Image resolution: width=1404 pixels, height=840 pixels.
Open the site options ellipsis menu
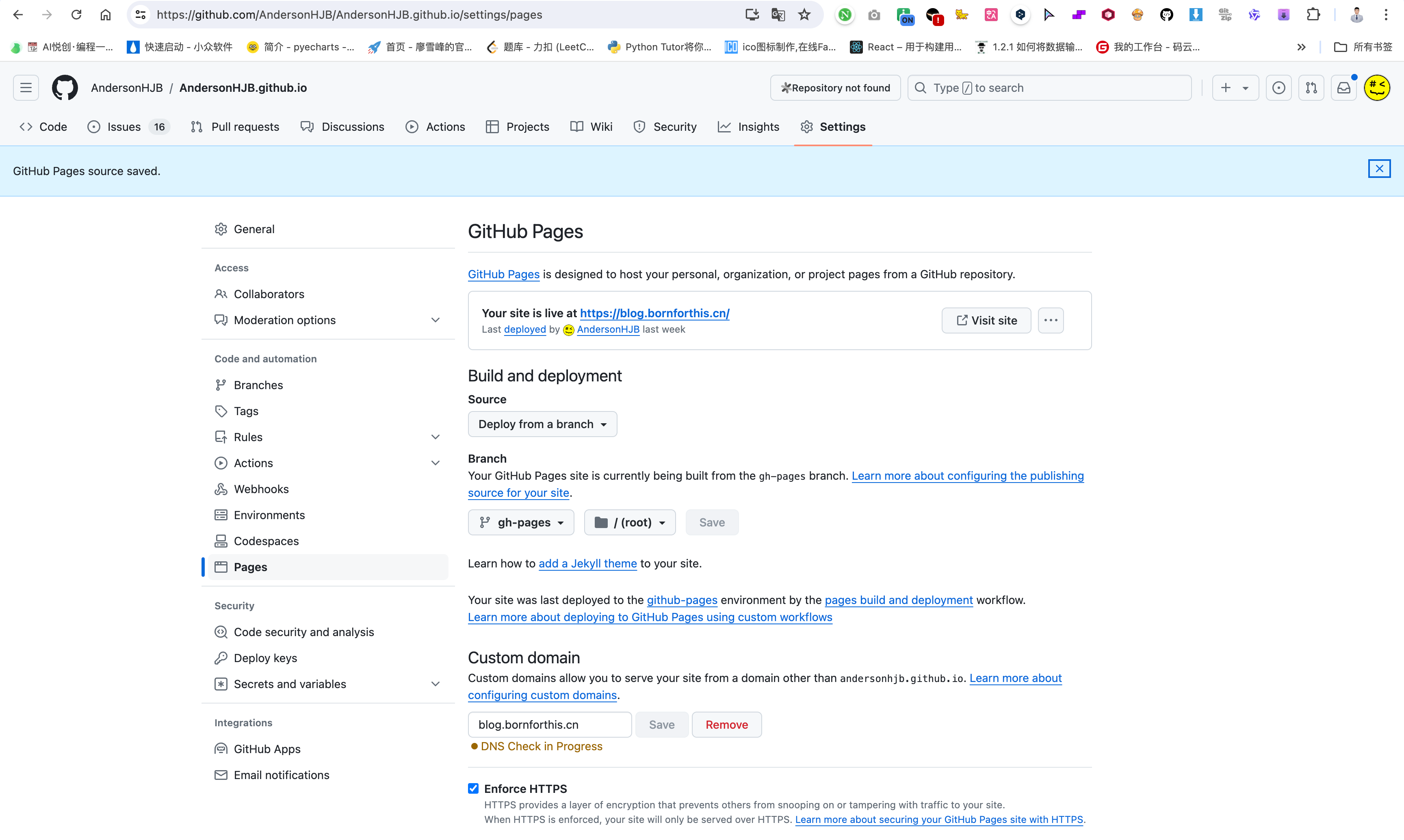tap(1051, 320)
